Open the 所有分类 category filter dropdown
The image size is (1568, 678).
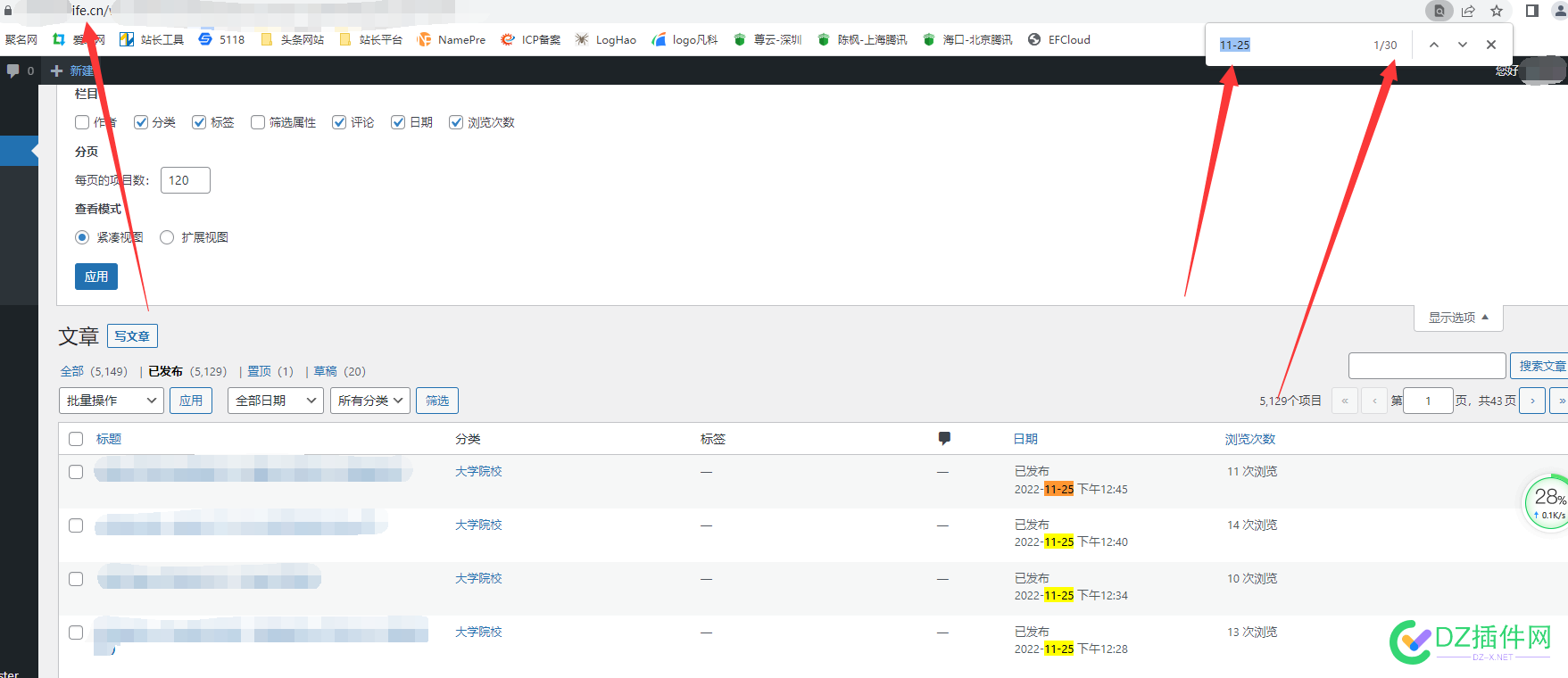[x=370, y=401]
